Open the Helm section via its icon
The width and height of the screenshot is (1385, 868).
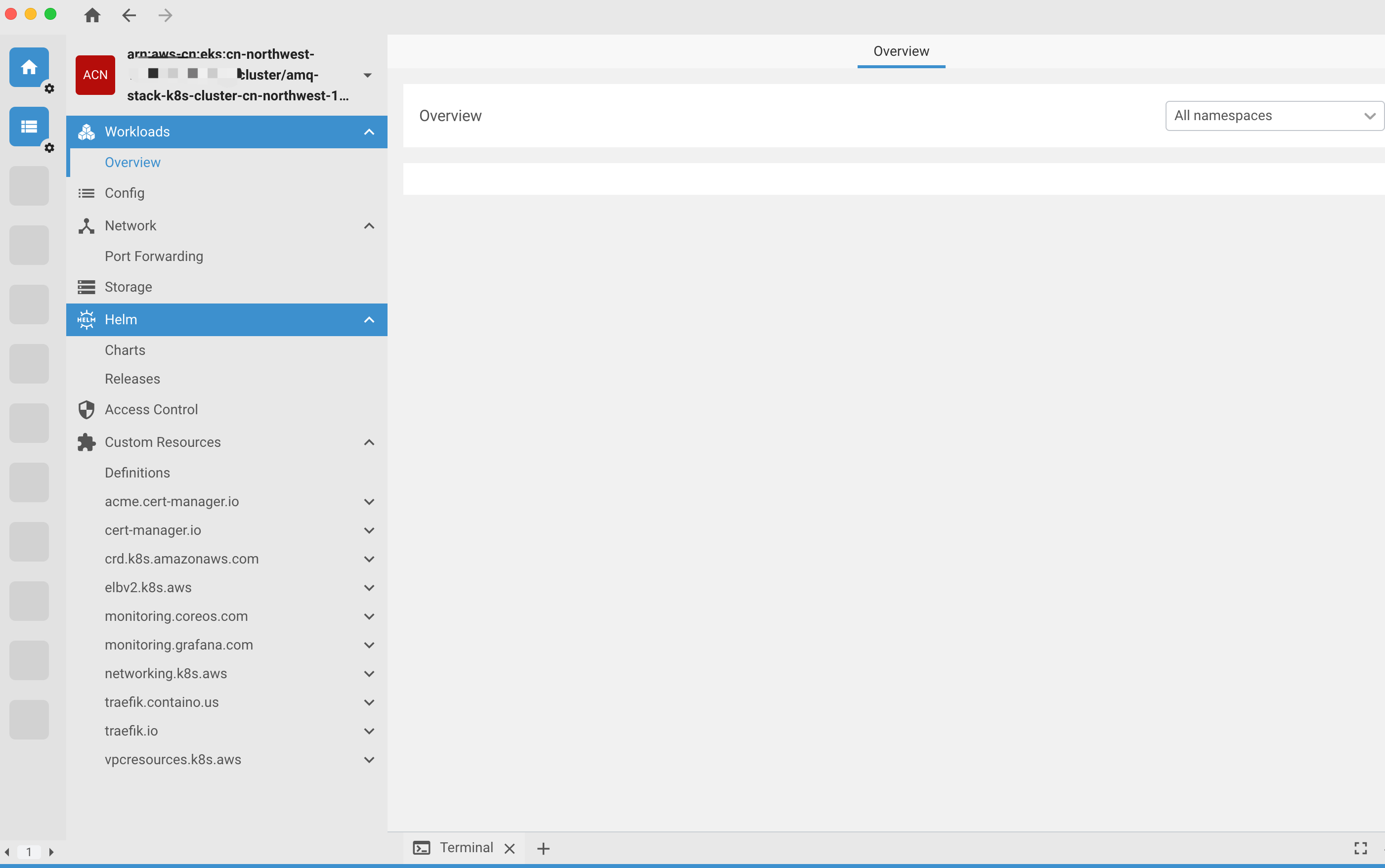[x=86, y=320]
